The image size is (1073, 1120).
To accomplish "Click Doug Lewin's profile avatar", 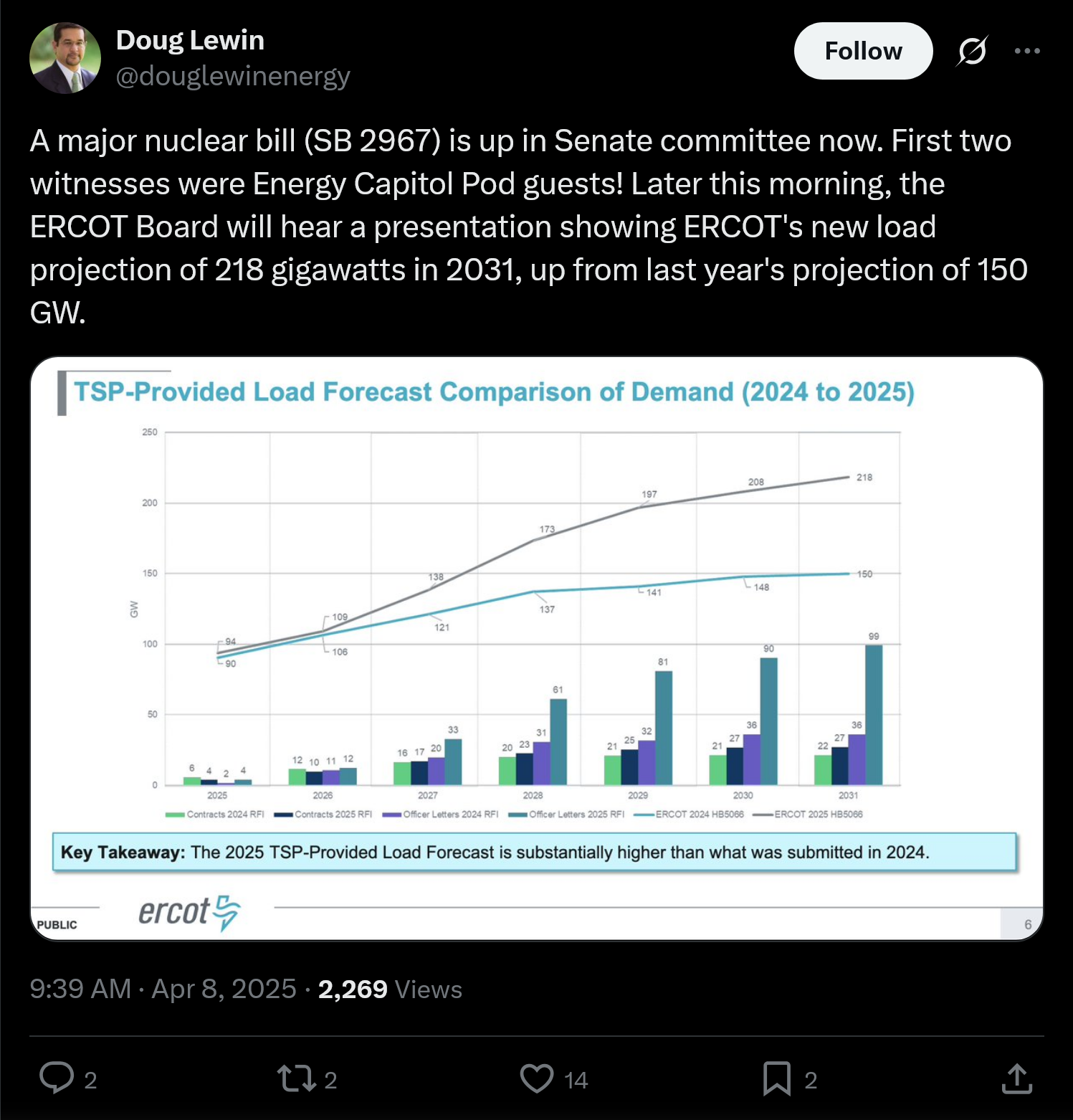I will [x=65, y=58].
